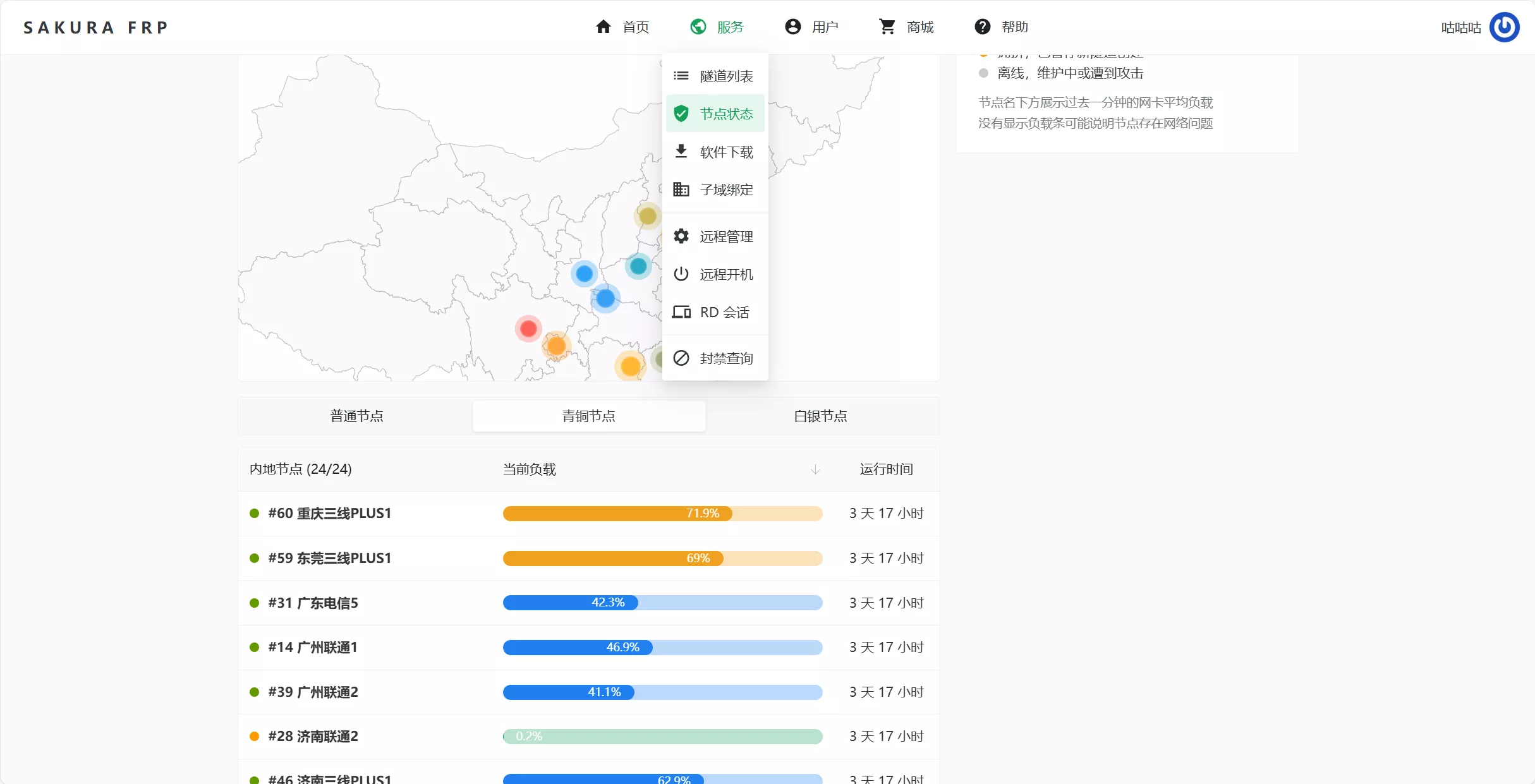
Task: Click the blue power avatar icon
Action: (x=1505, y=27)
